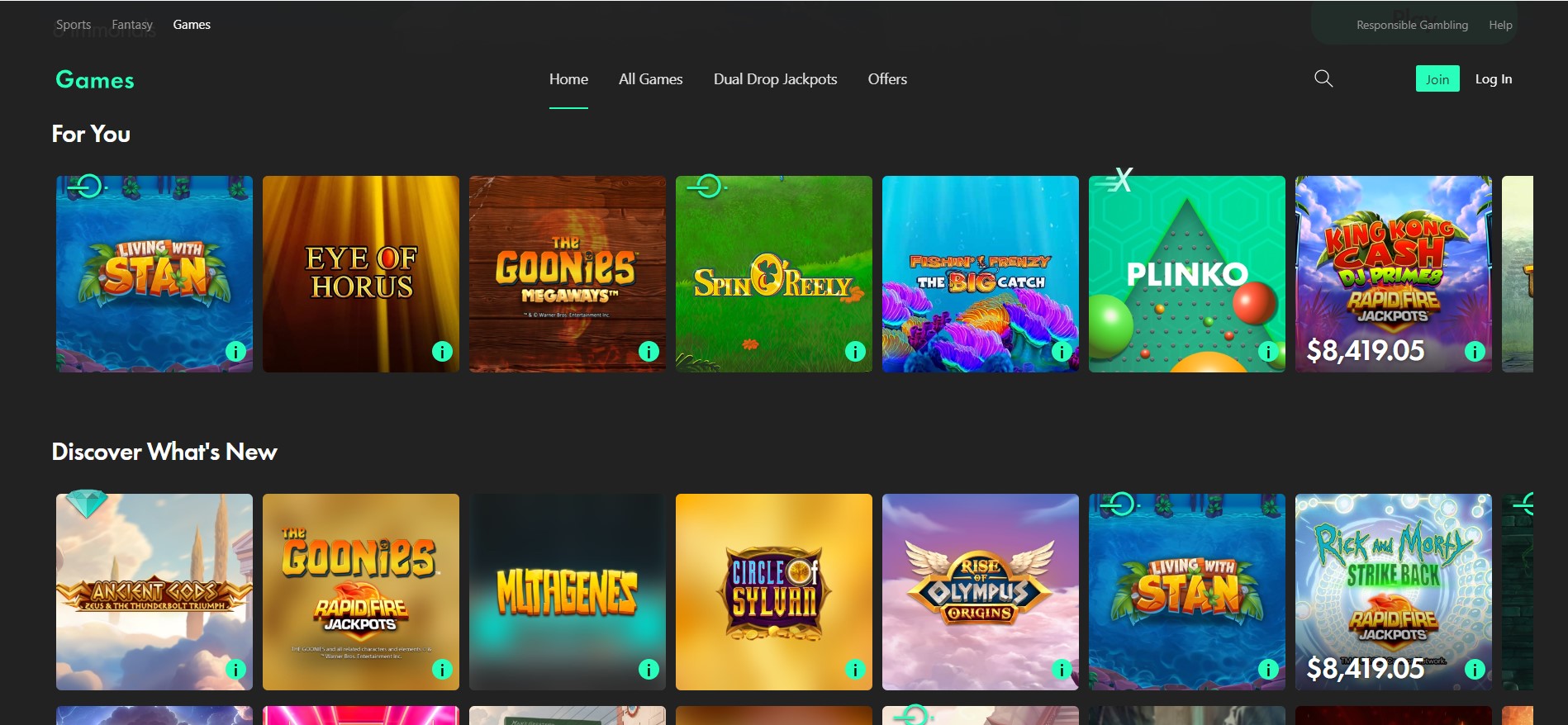This screenshot has height=725, width=1568.
Task: Launch the Mutagenes game
Action: tap(568, 592)
